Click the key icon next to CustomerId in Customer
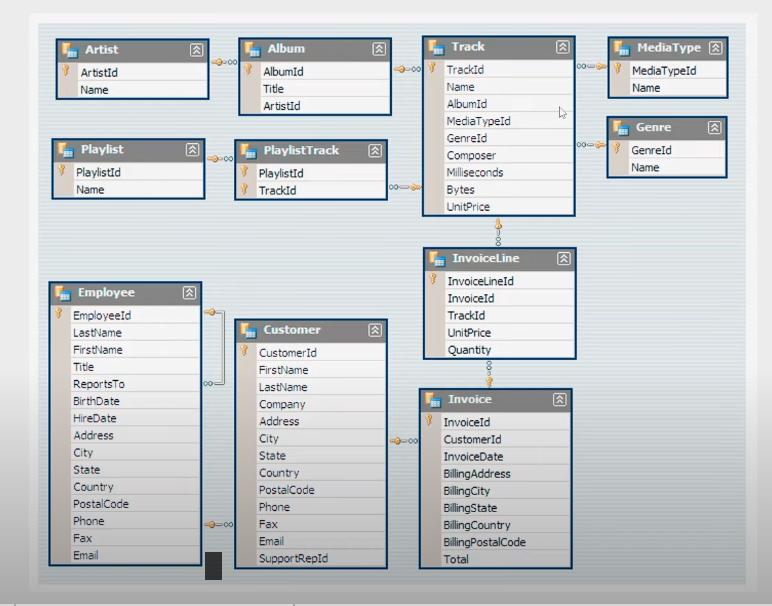 coord(244,352)
